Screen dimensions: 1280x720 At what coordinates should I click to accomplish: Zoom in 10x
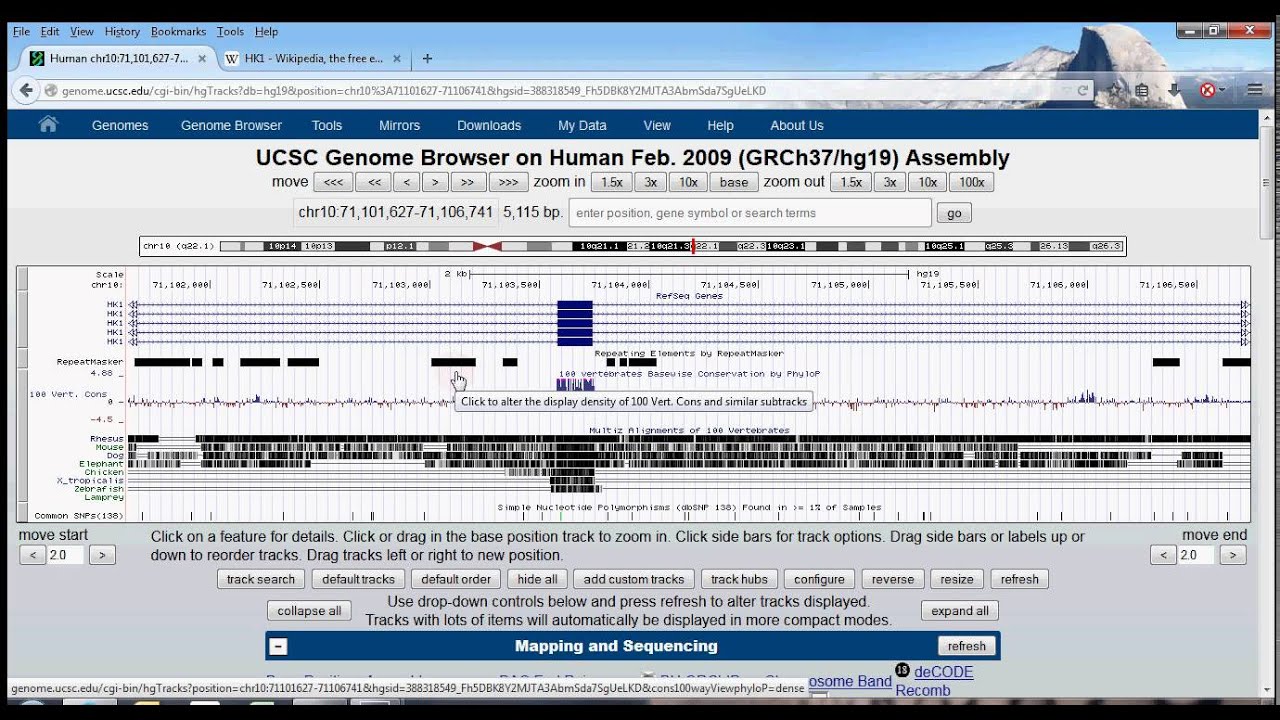pos(689,182)
